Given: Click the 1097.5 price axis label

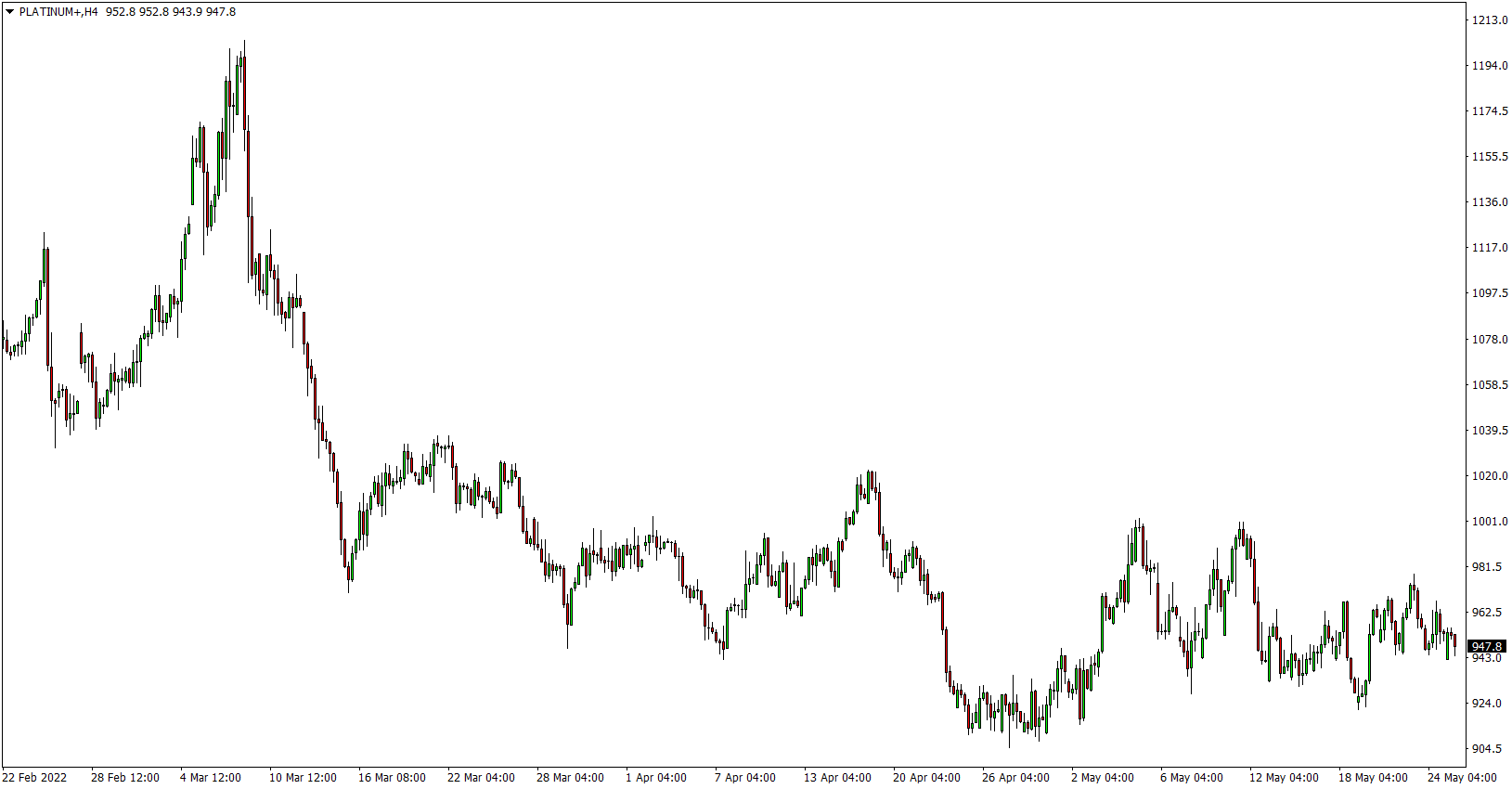Looking at the screenshot, I should 1490,293.
